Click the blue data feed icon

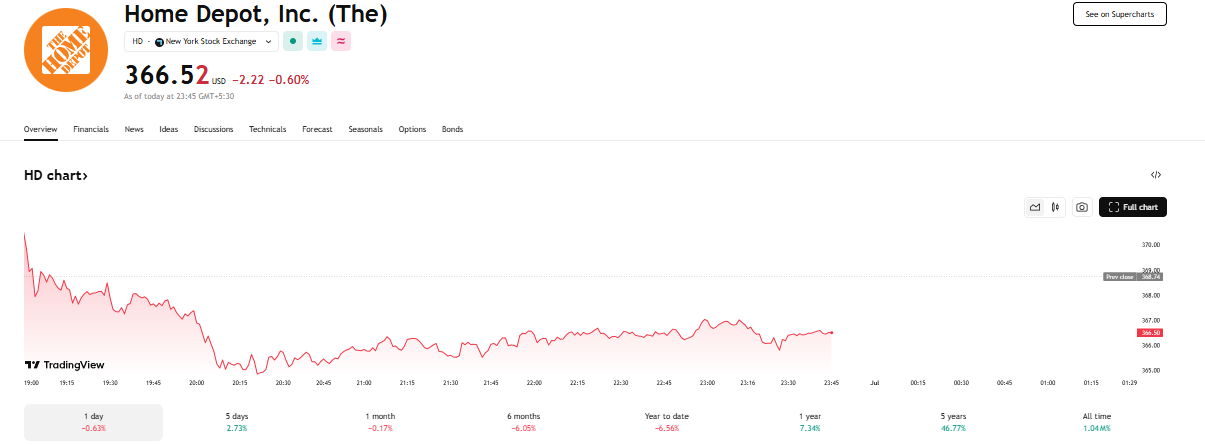point(317,41)
